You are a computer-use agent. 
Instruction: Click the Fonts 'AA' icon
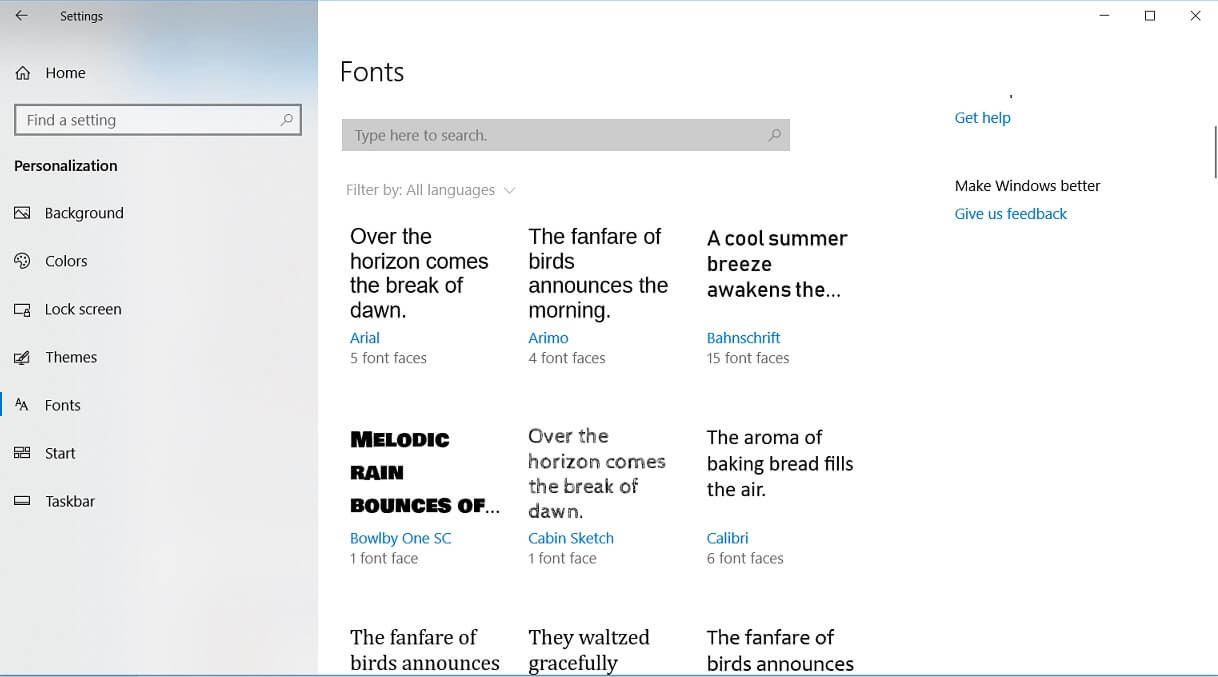(23, 405)
